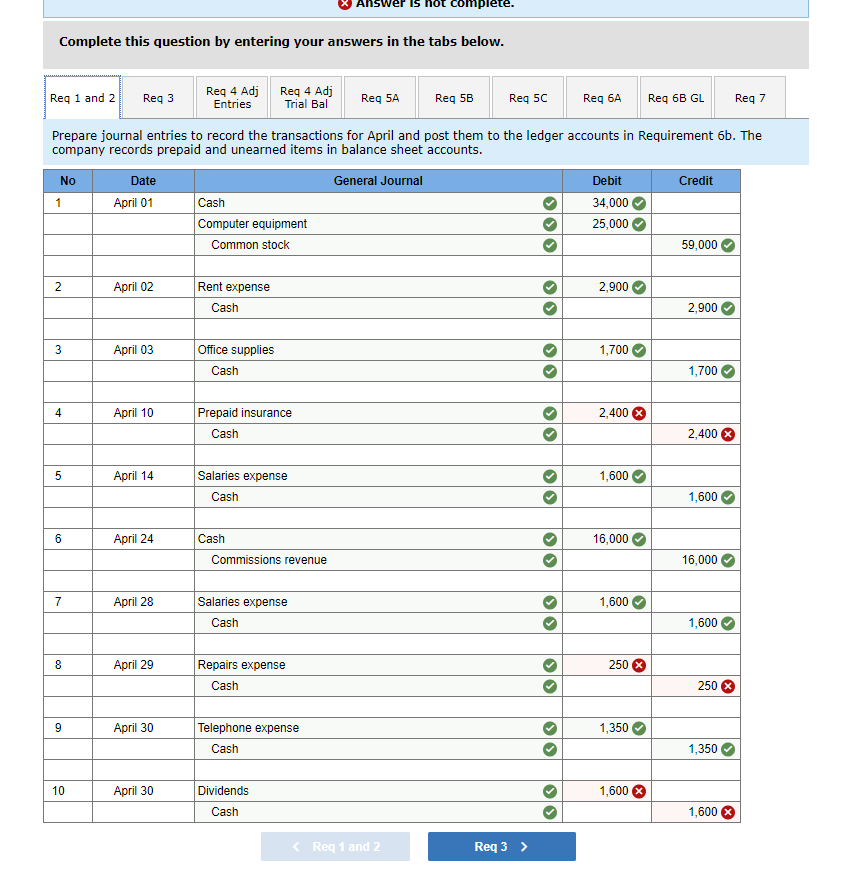Click the red X icon beside the 250 debit

pos(639,665)
